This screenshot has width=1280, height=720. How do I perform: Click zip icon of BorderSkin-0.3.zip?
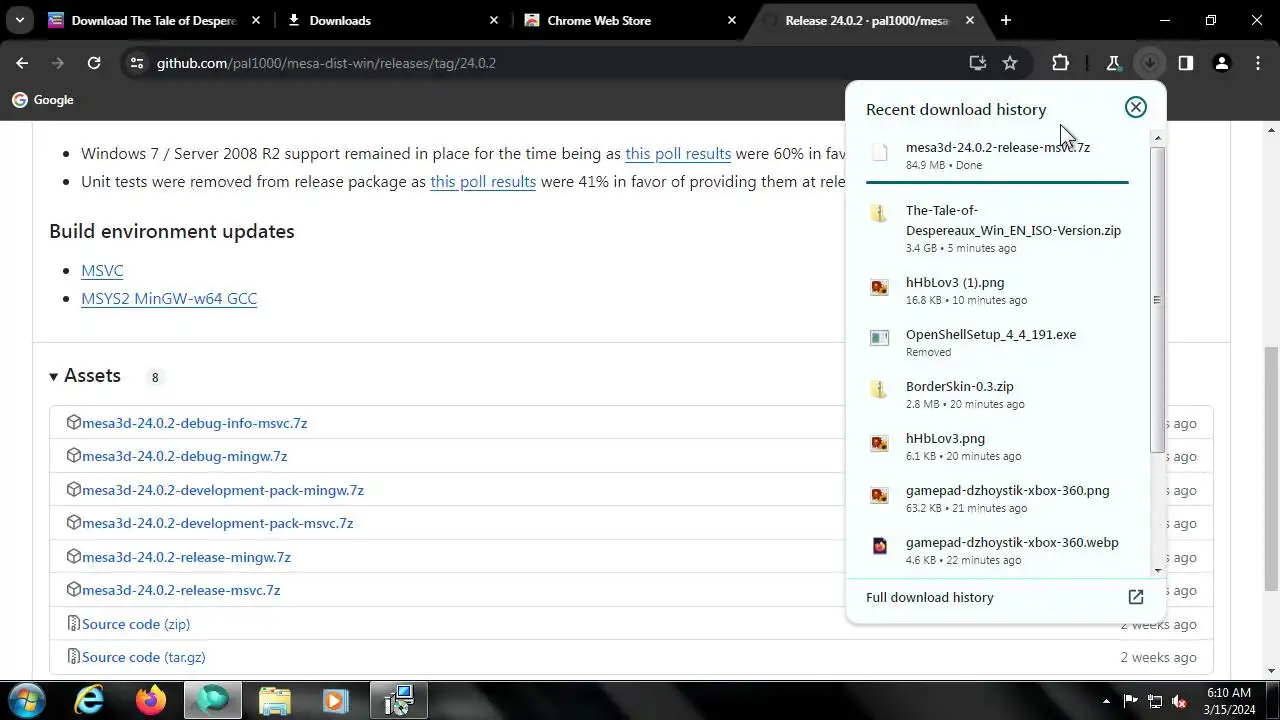click(879, 390)
